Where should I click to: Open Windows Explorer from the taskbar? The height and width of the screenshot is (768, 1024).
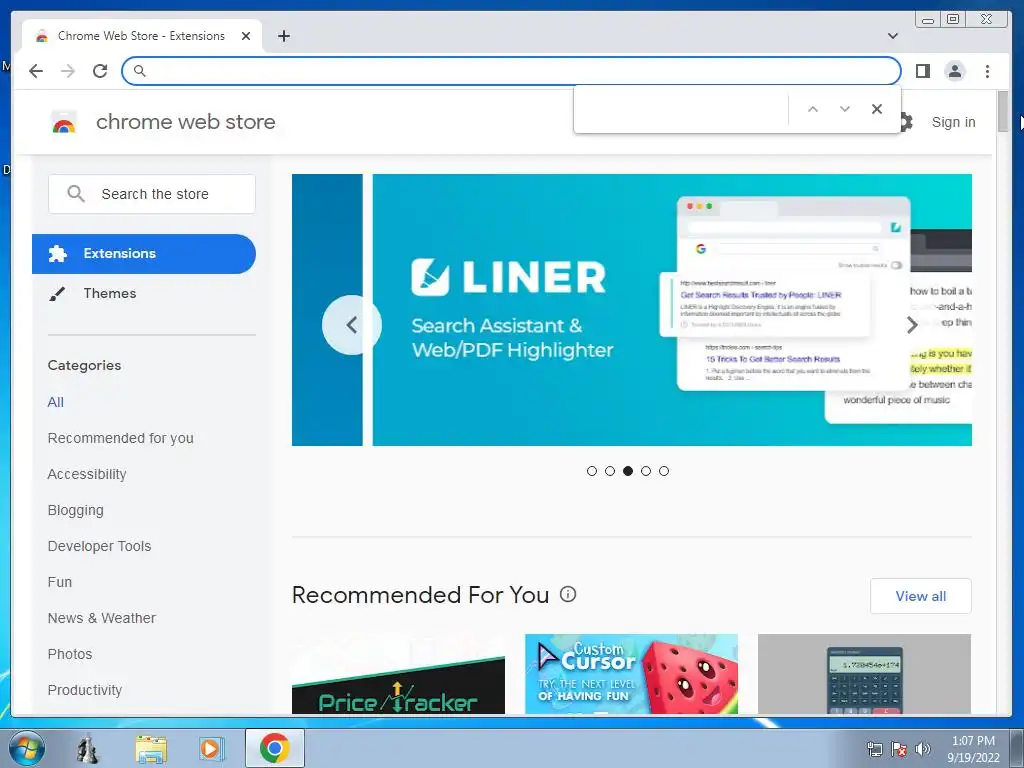(151, 749)
